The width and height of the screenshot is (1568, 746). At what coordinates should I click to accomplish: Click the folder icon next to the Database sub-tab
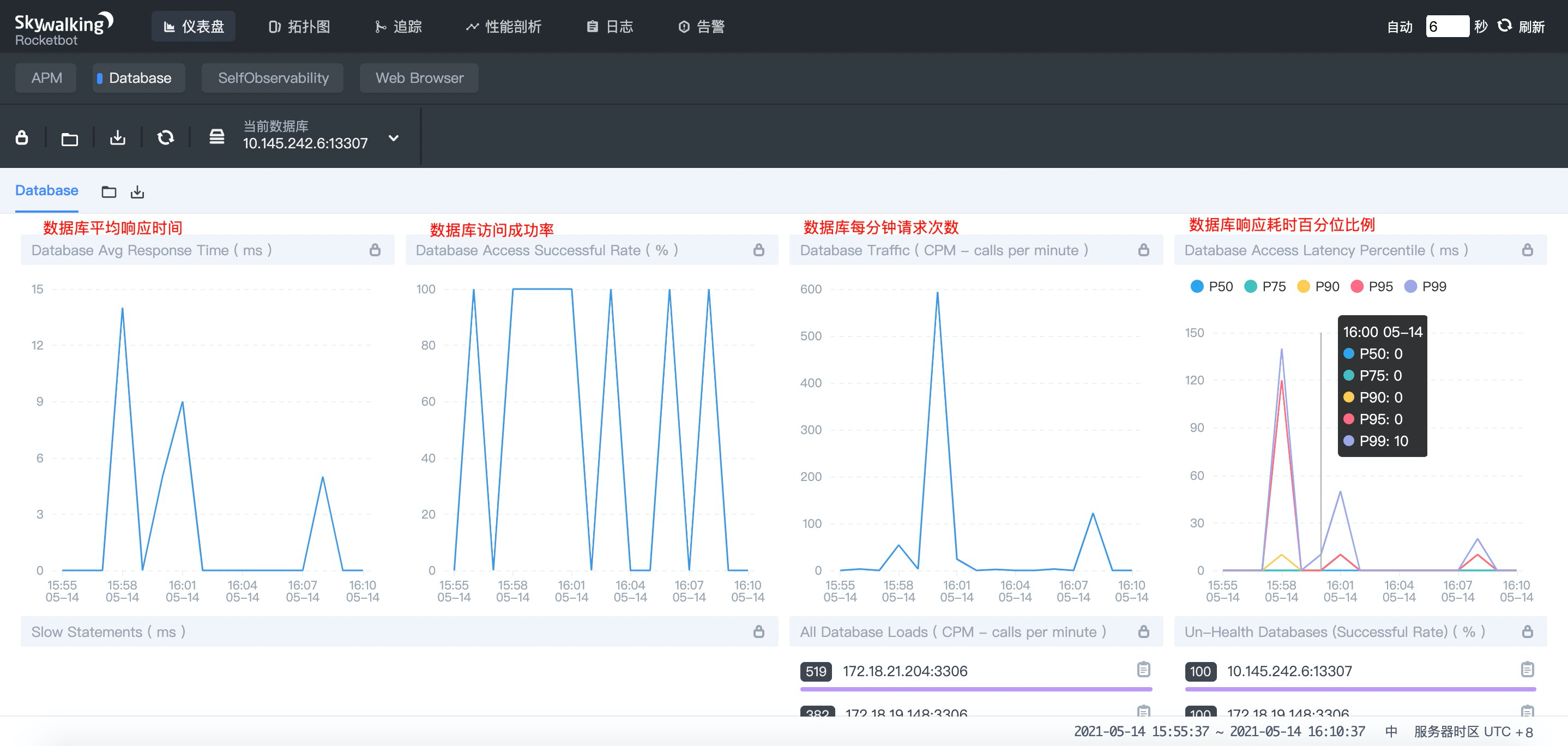109,191
